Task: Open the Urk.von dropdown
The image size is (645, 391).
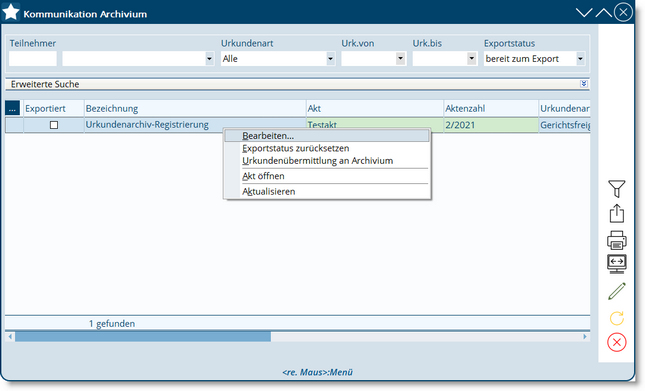Action: tap(400, 59)
